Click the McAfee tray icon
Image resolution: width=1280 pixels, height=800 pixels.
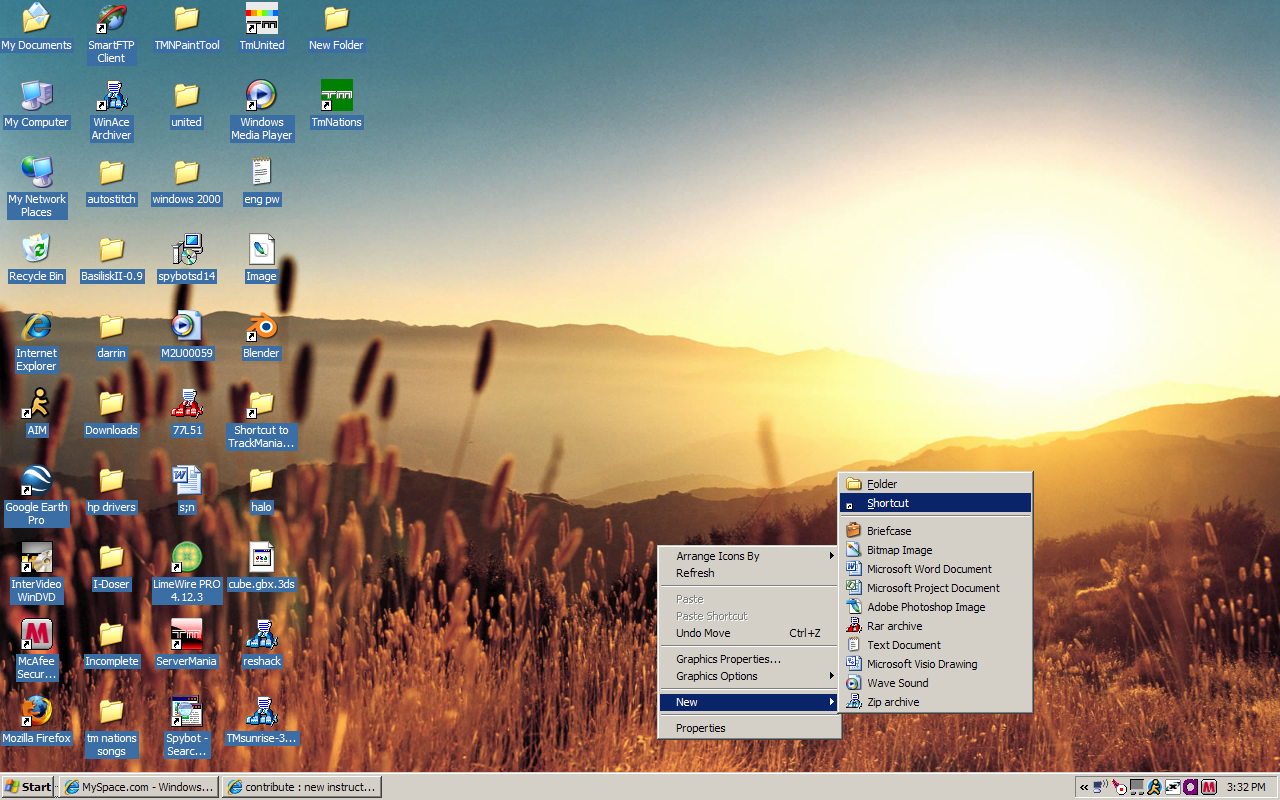(1209, 787)
